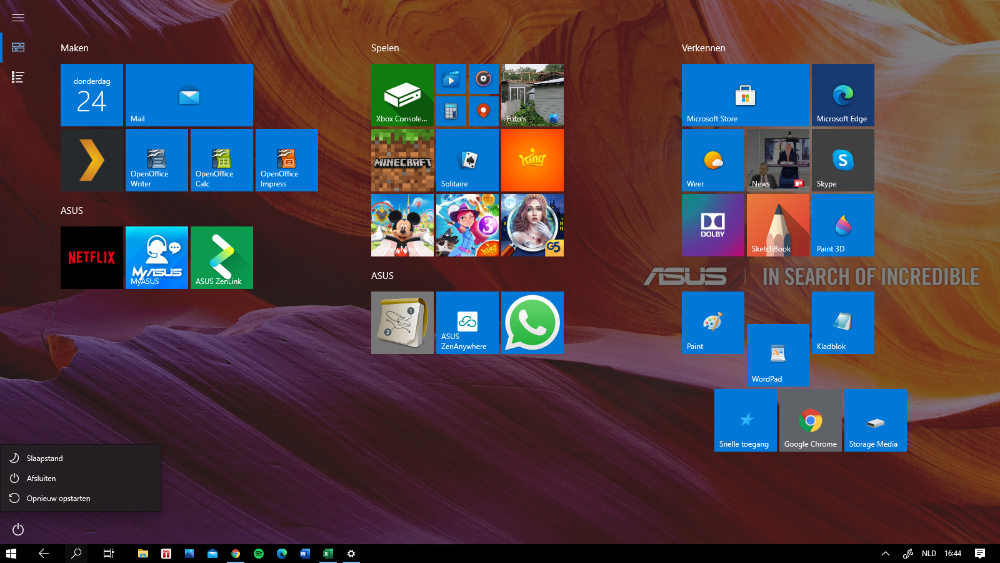Viewport: 1000px width, 563px height.
Task: Open the Plex tile
Action: (x=91, y=160)
